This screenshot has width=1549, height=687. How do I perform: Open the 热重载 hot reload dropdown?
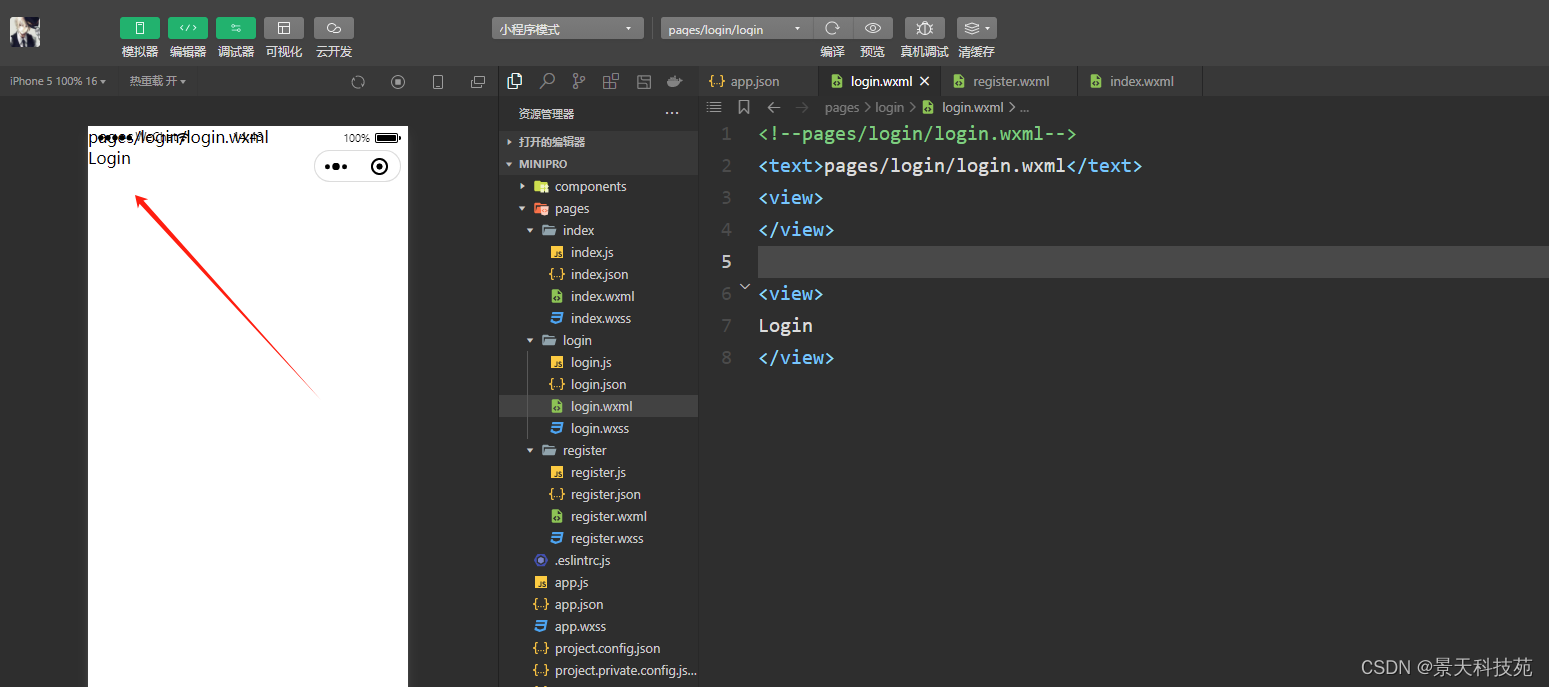pos(157,81)
